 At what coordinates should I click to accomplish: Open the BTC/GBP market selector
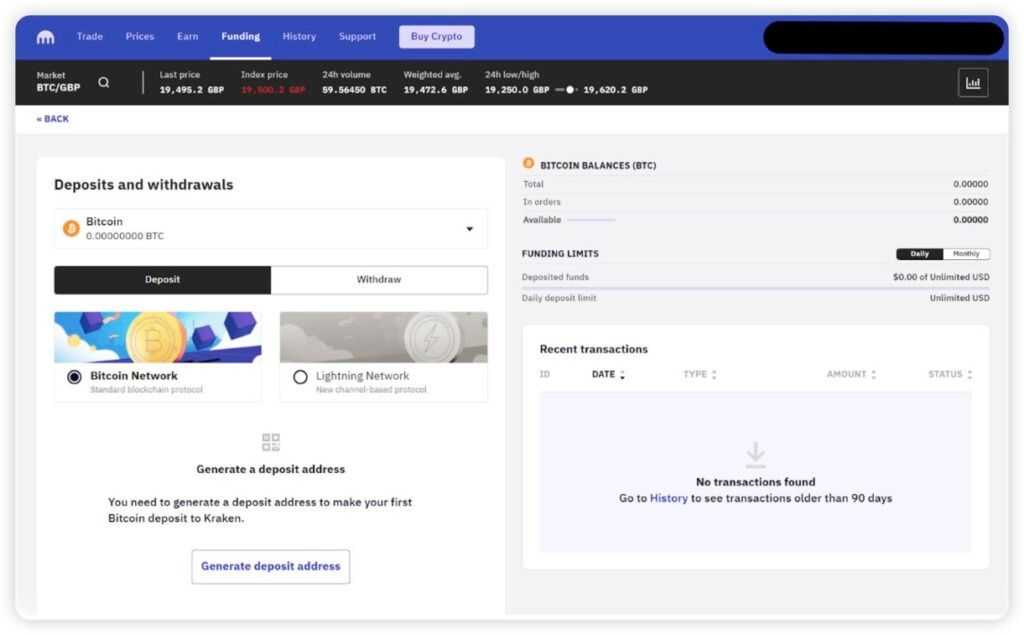click(x=58, y=82)
